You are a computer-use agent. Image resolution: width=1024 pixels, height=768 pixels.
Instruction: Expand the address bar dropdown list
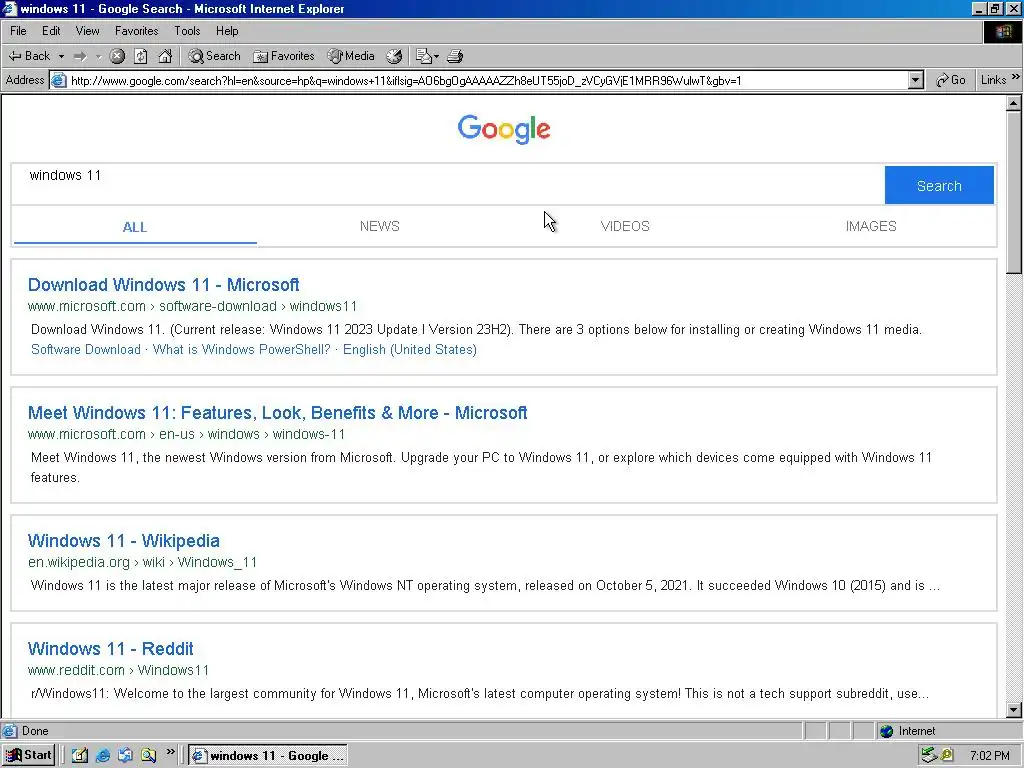tap(916, 80)
